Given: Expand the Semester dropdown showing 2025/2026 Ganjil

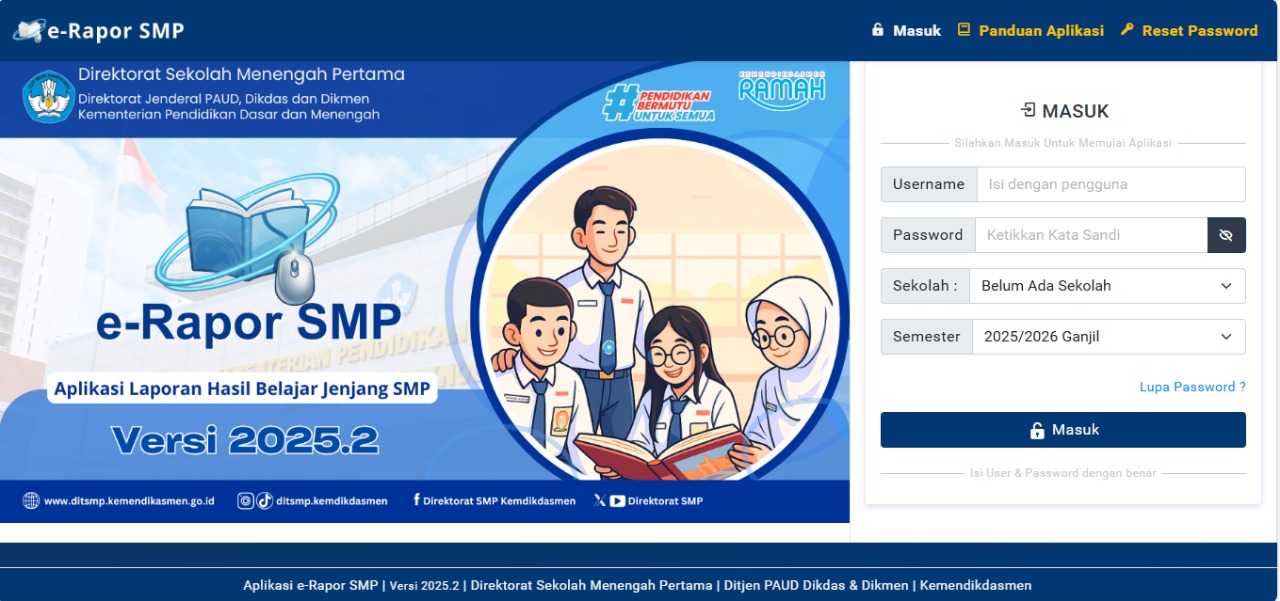Looking at the screenshot, I should [x=1107, y=337].
